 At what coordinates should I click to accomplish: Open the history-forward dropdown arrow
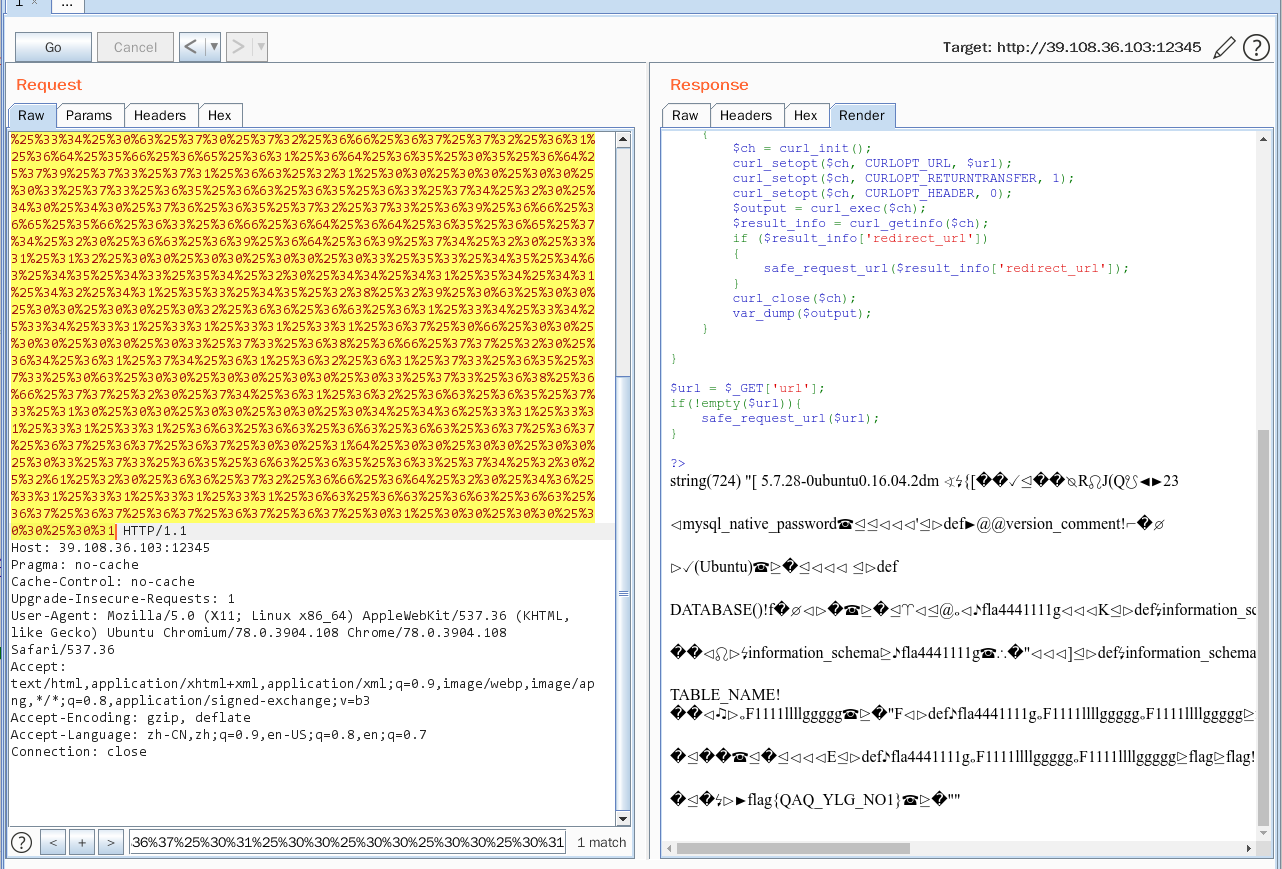pyautogui.click(x=261, y=46)
